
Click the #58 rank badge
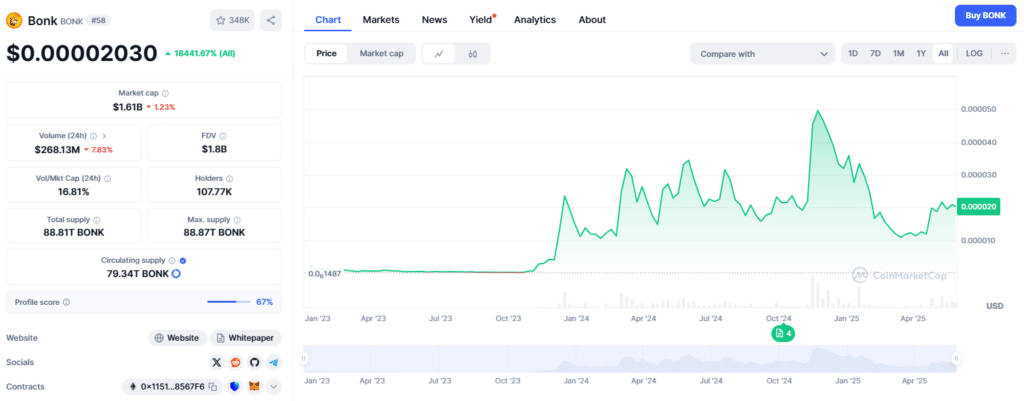tap(100, 20)
